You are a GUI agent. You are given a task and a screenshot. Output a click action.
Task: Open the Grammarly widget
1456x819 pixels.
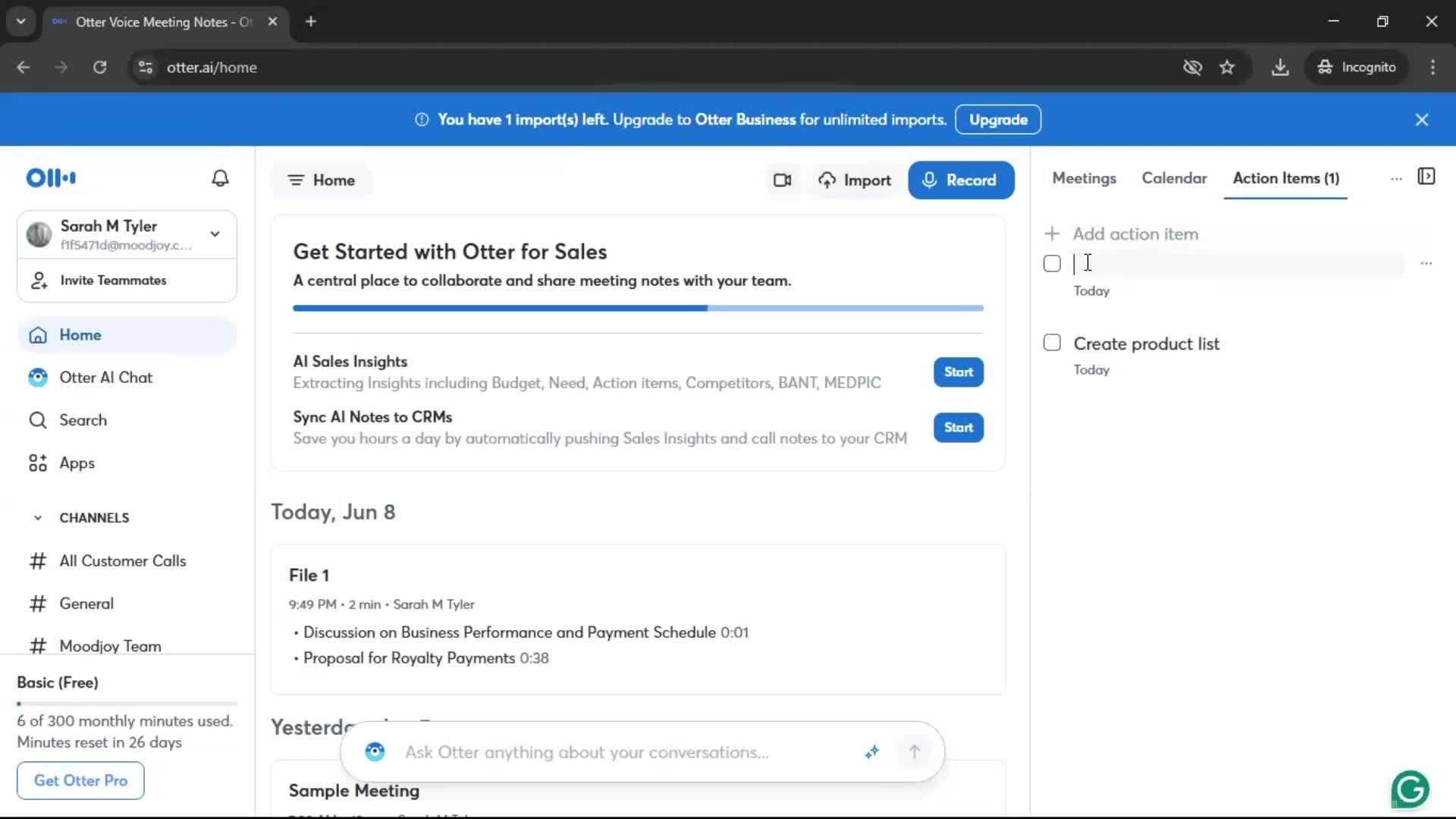[1410, 789]
